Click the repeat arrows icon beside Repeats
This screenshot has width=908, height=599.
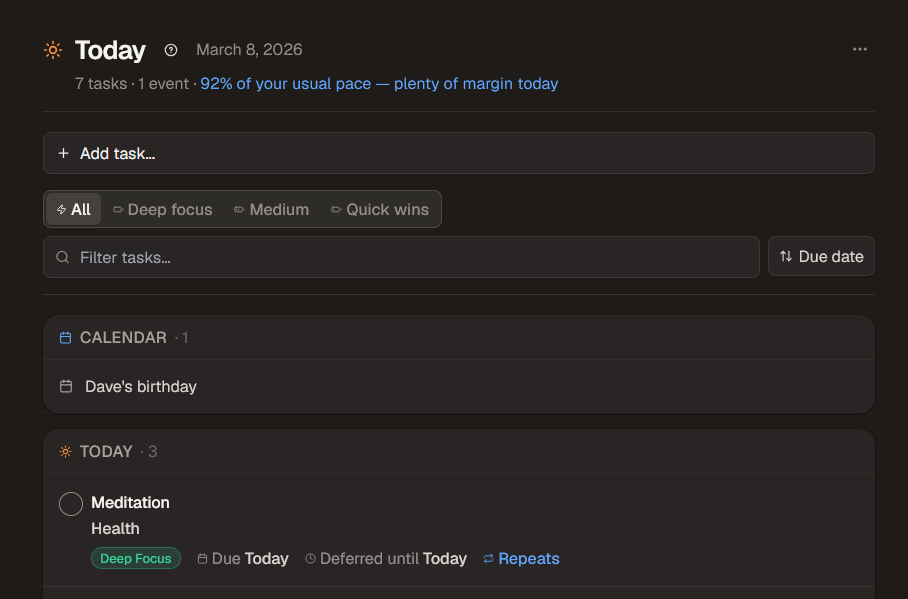coord(488,558)
